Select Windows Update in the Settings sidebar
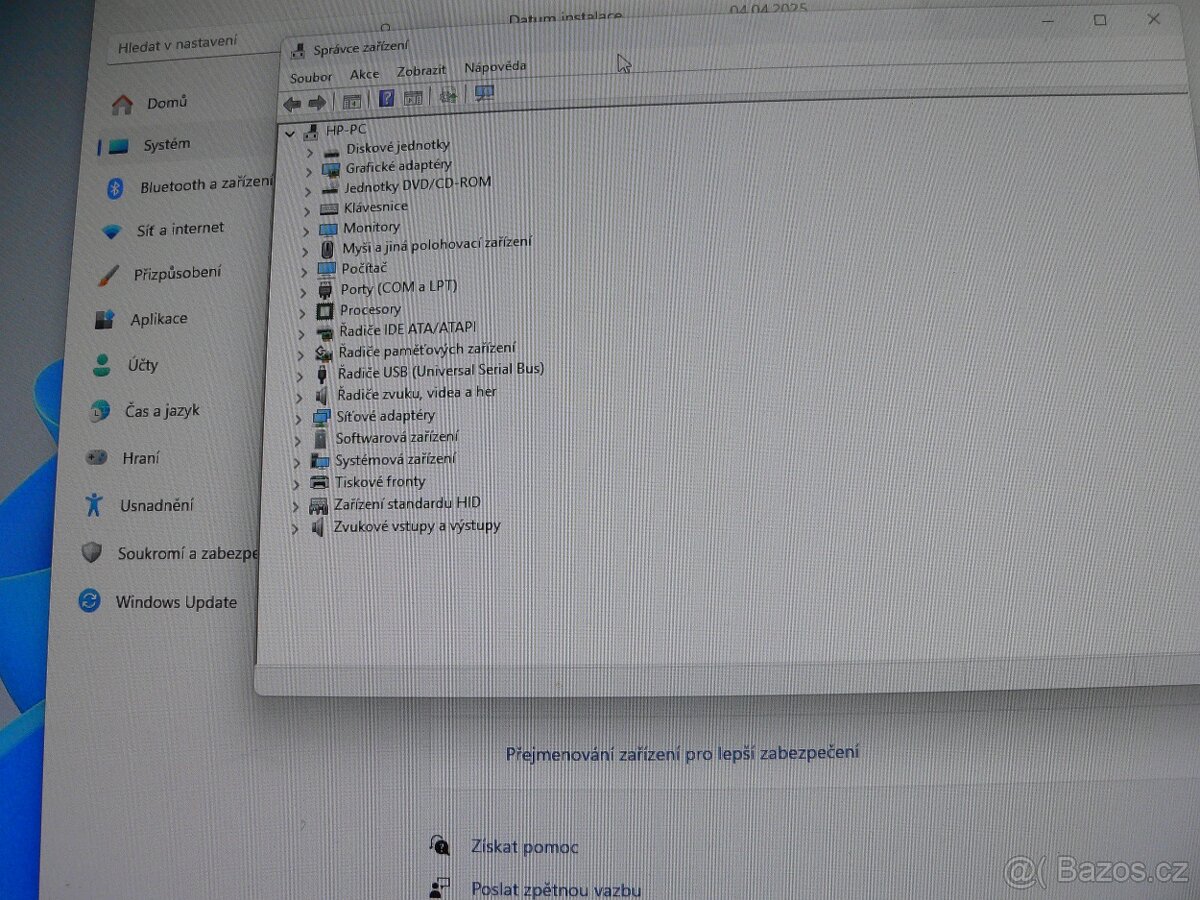1200x900 pixels. (x=176, y=602)
